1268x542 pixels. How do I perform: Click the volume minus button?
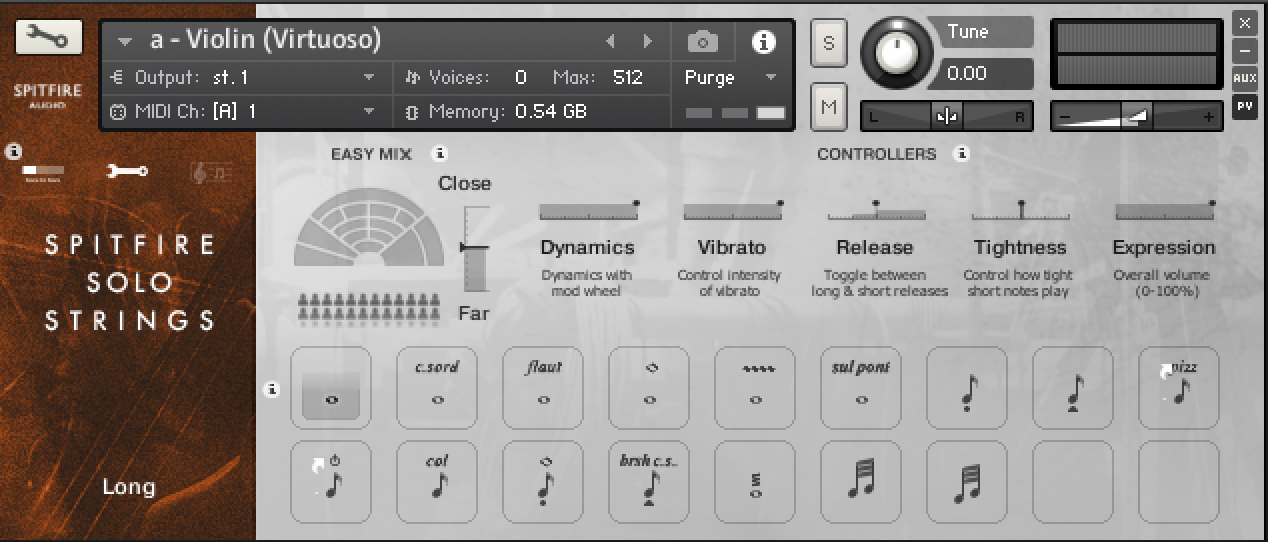pos(1066,117)
